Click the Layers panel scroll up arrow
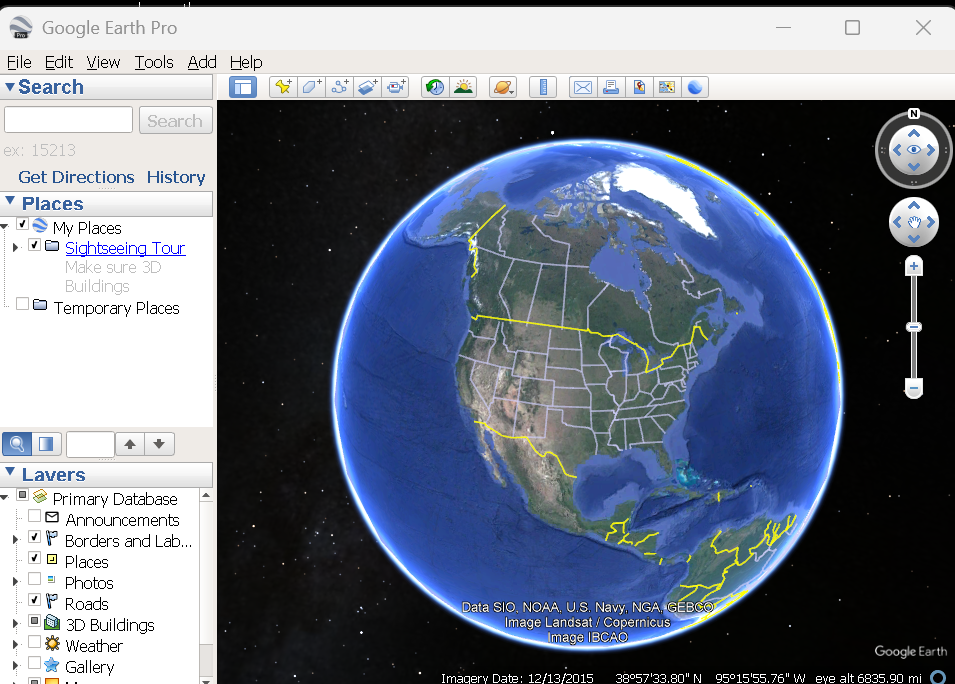Screen dimensions: 955x684 pyautogui.click(x=206, y=496)
